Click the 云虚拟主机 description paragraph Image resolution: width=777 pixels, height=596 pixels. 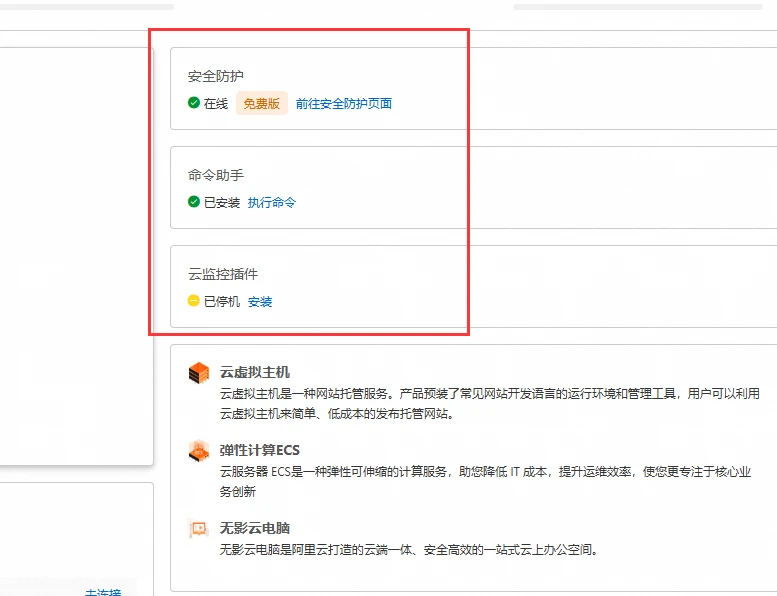490,403
